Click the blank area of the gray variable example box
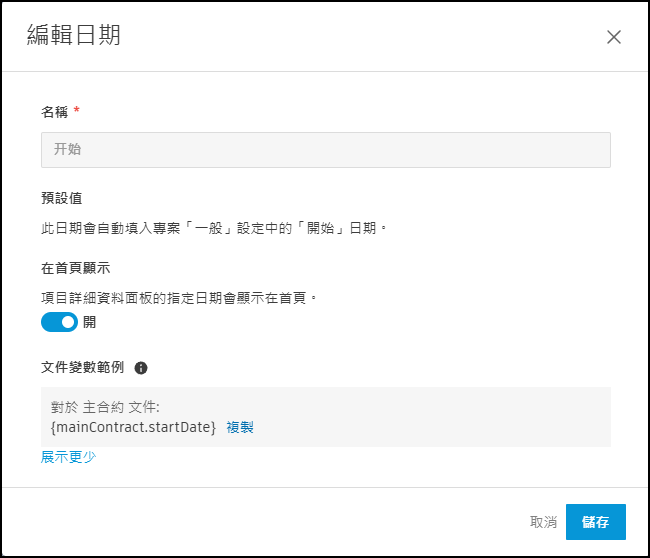Viewport: 650px width, 558px height. coord(450,416)
